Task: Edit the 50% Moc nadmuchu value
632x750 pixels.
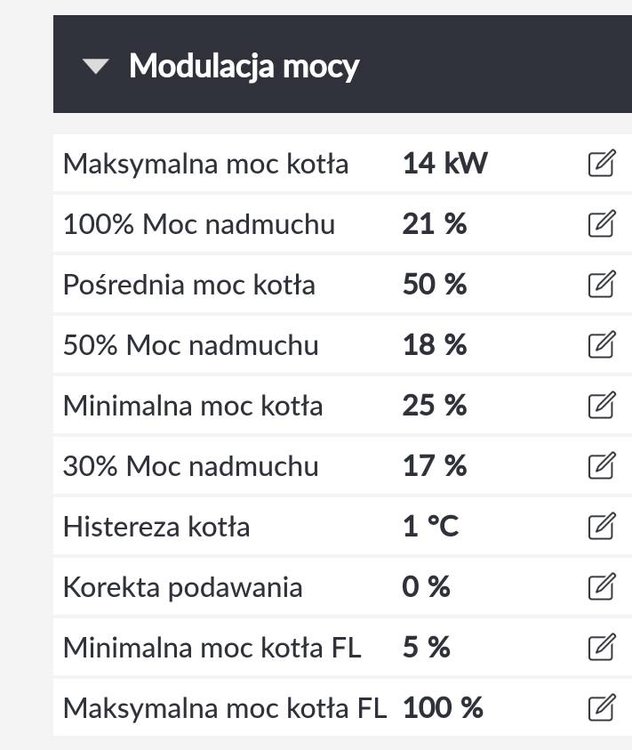Action: pyautogui.click(x=600, y=345)
